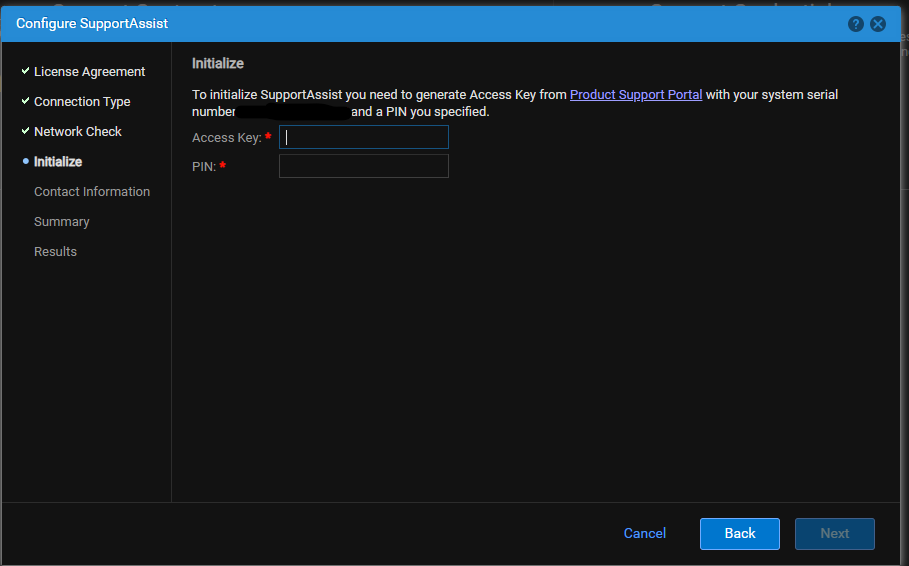Focus the Access Key input field
The height and width of the screenshot is (566, 909).
364,137
